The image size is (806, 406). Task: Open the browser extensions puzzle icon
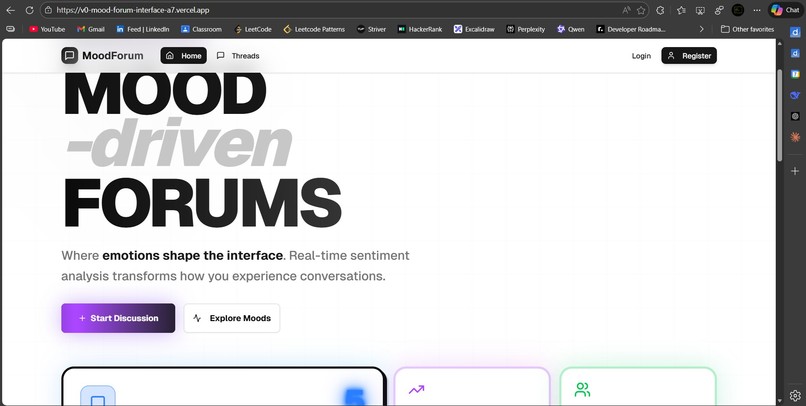[661, 10]
